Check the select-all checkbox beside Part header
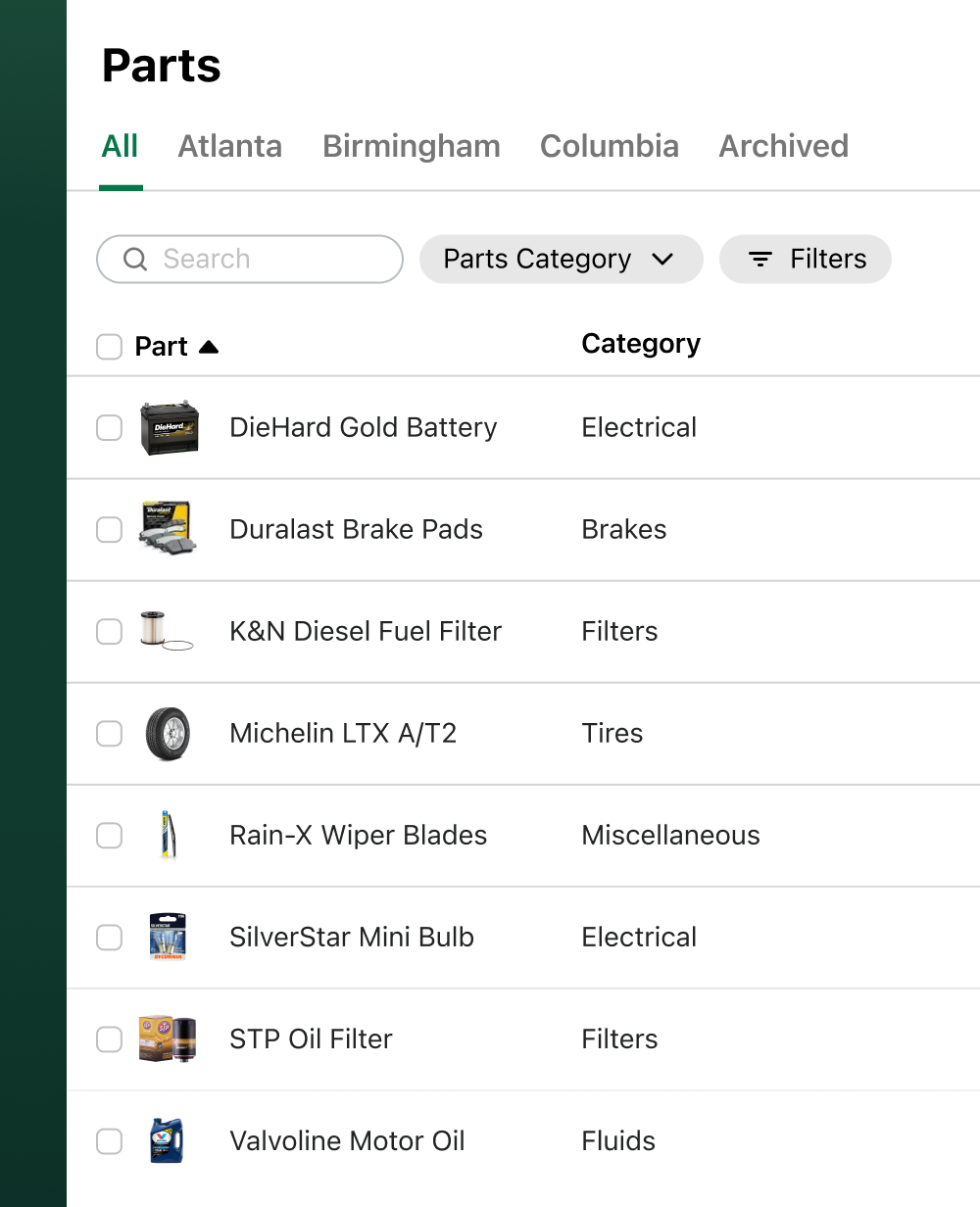The height and width of the screenshot is (1207, 980). [x=109, y=347]
